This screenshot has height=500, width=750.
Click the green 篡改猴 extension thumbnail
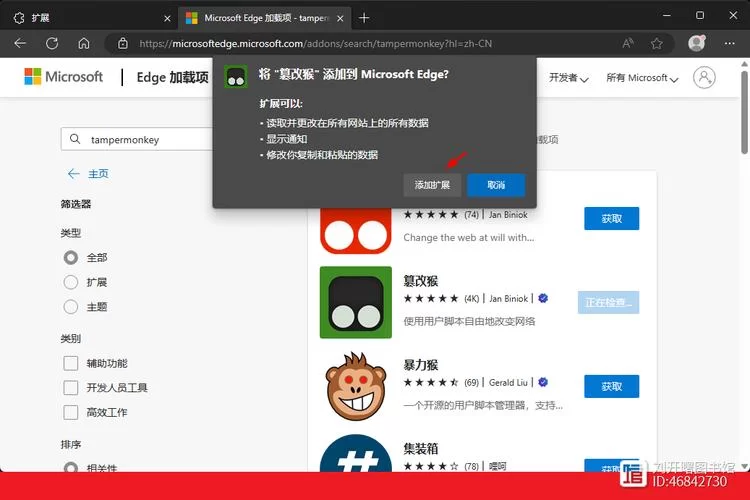pos(356,302)
